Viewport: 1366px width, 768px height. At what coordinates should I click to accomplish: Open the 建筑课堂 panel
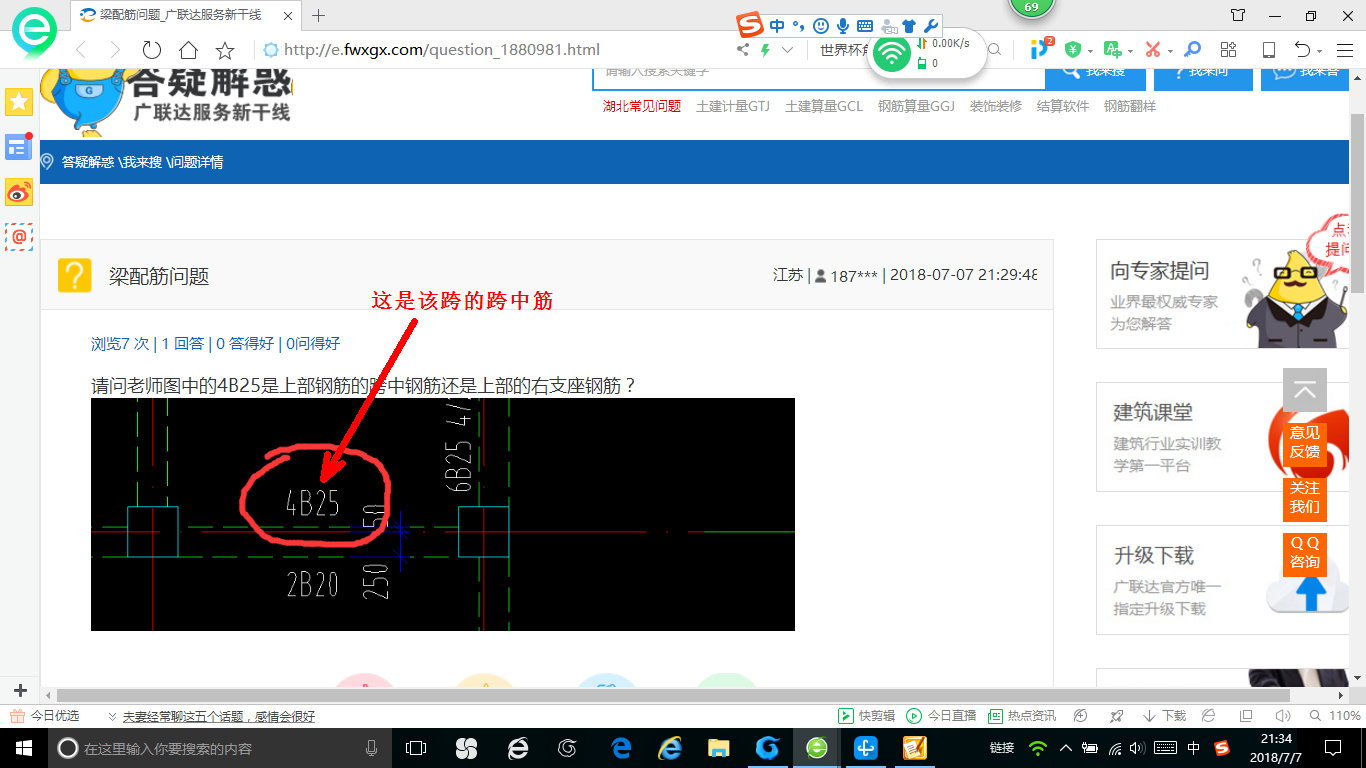(x=1222, y=437)
